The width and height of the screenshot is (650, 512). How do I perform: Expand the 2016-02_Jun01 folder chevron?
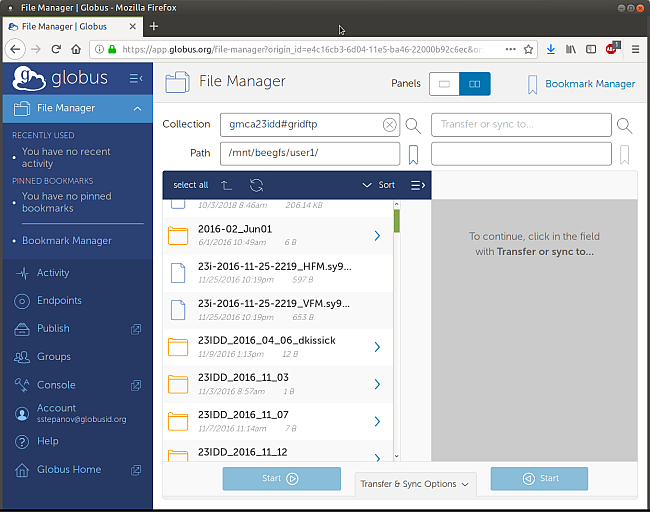click(x=377, y=236)
